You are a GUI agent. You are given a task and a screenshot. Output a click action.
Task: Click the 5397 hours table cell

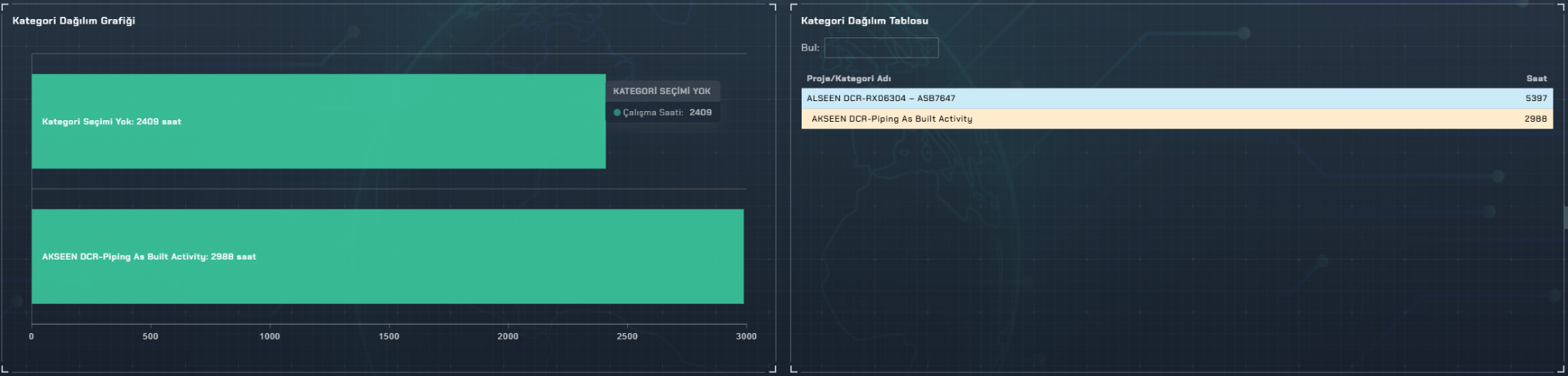(1535, 98)
